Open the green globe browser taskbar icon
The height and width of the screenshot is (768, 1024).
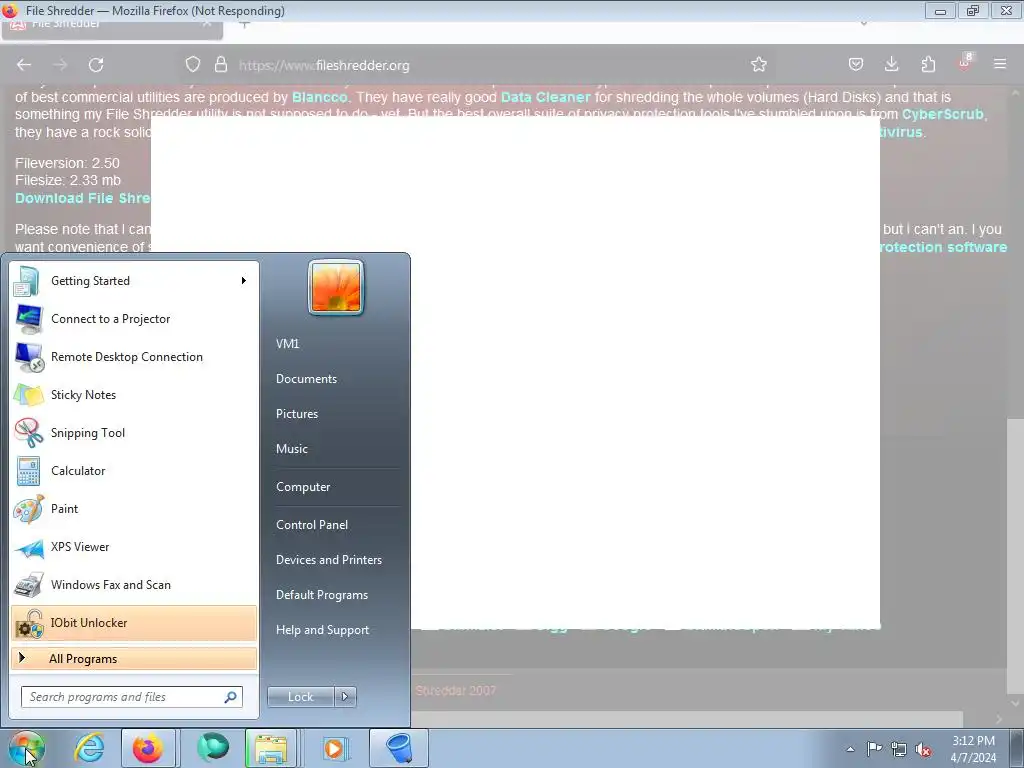click(x=212, y=748)
